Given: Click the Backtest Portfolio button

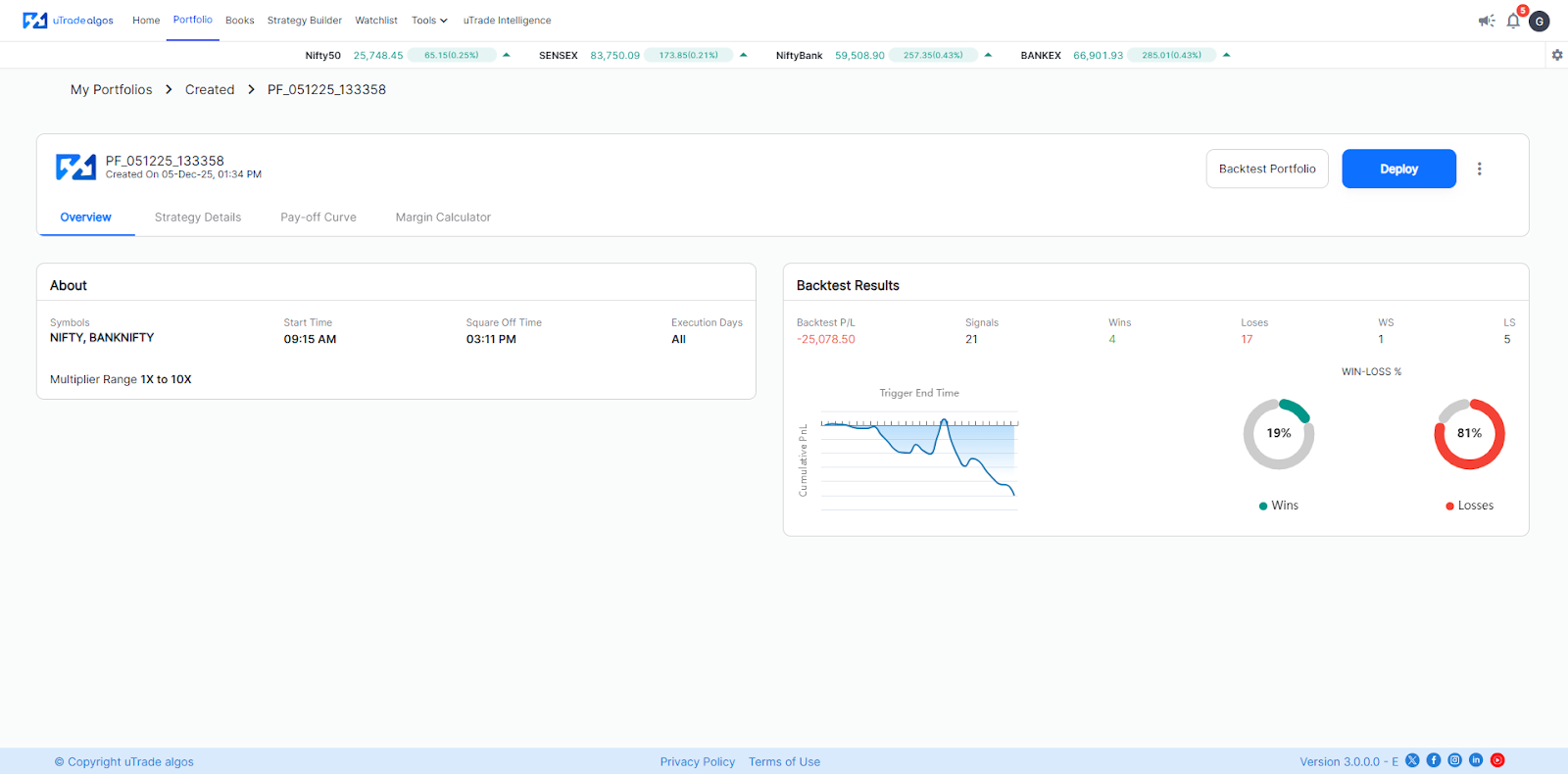Looking at the screenshot, I should coord(1267,169).
